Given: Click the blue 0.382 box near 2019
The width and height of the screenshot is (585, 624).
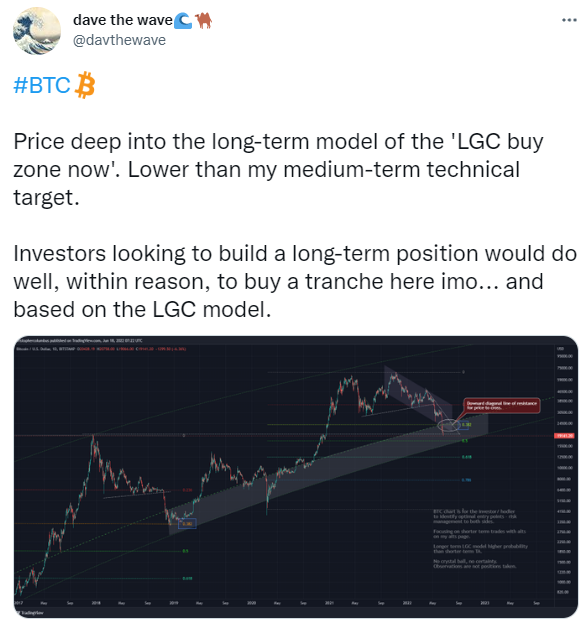Looking at the screenshot, I should pos(187,524).
